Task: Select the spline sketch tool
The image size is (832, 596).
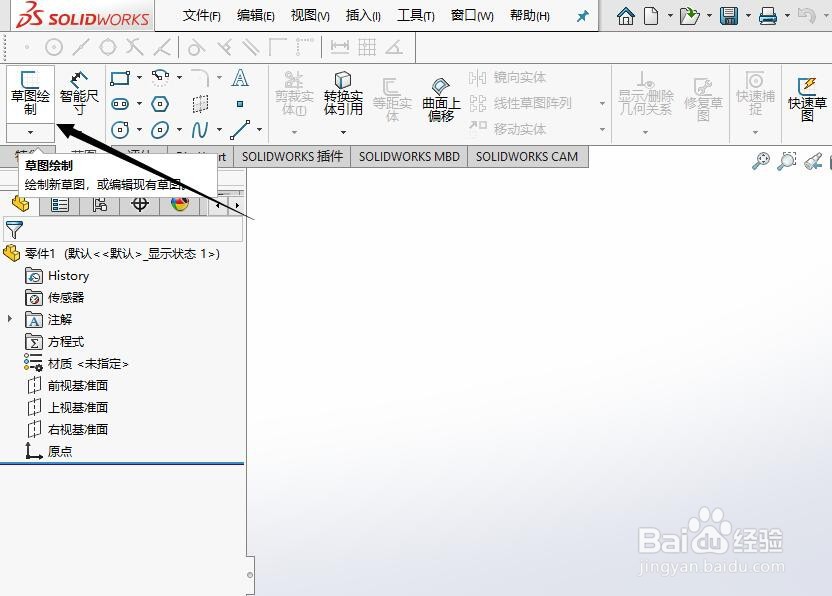Action: click(x=200, y=129)
